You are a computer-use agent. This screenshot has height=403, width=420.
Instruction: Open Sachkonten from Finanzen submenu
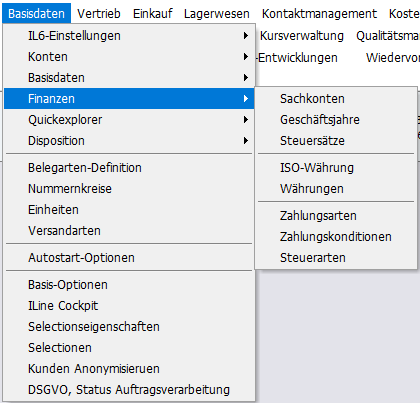(336, 99)
